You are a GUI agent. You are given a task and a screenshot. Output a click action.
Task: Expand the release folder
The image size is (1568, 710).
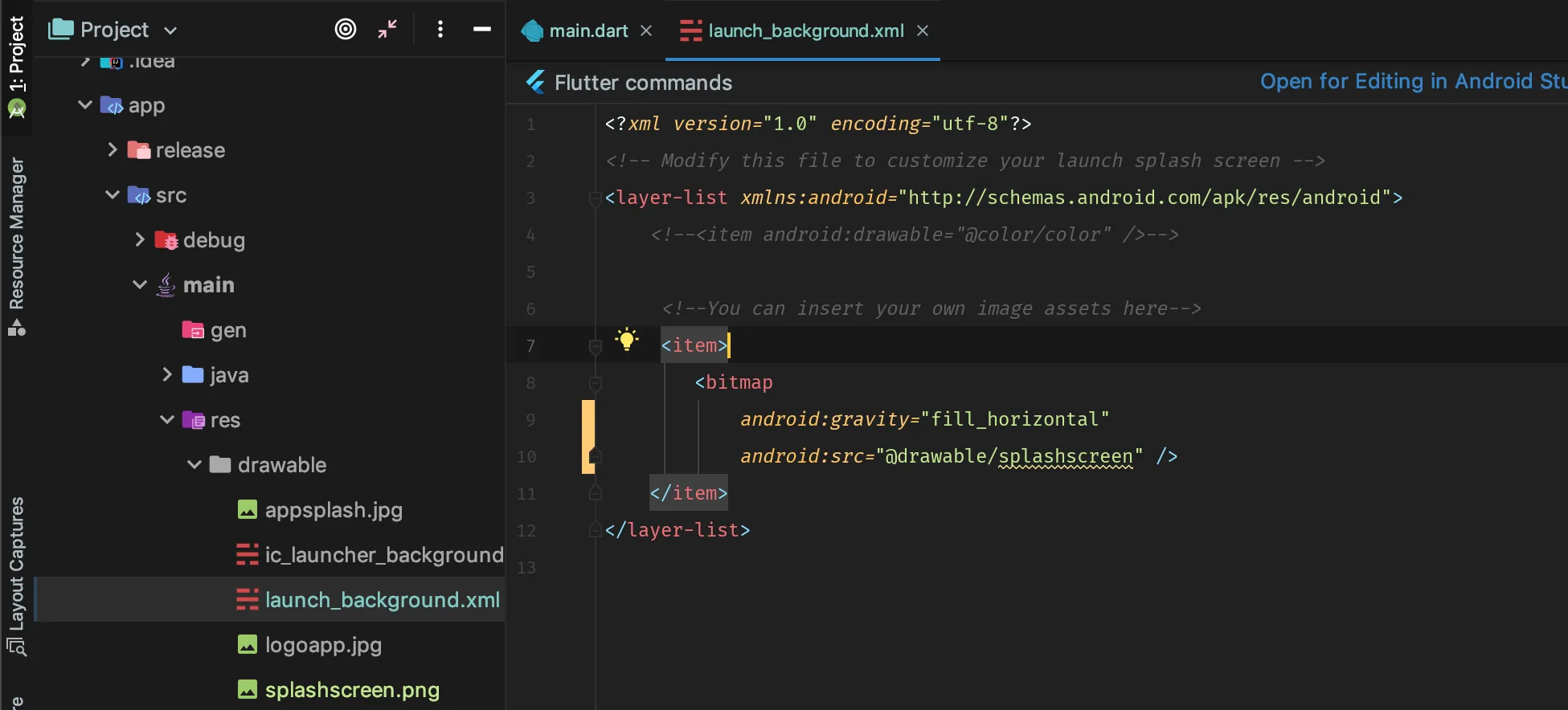point(113,150)
